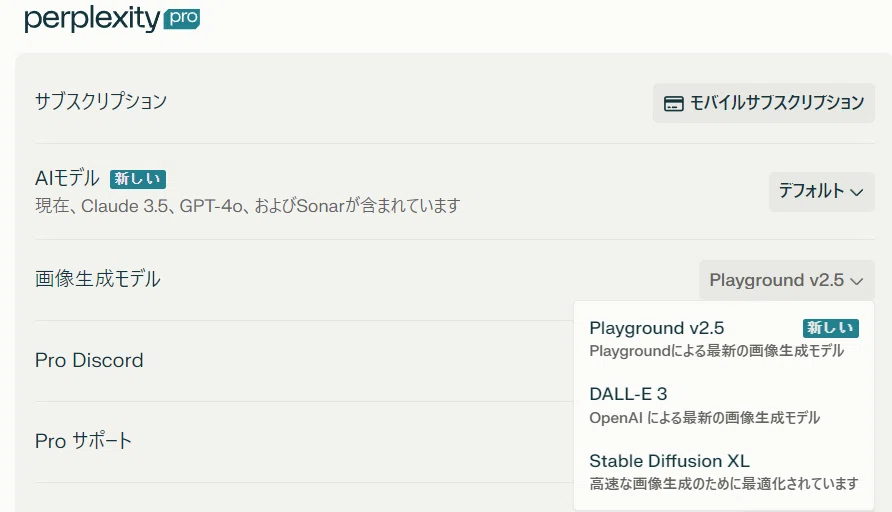Choose Stable Diffusion XL option

[x=724, y=472]
